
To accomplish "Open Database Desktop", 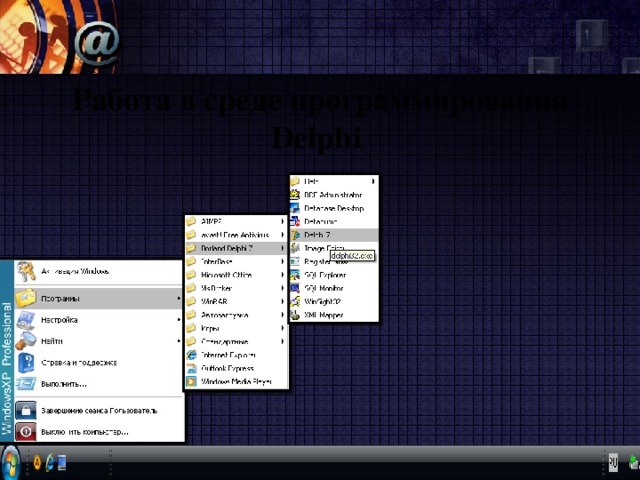I will (333, 208).
